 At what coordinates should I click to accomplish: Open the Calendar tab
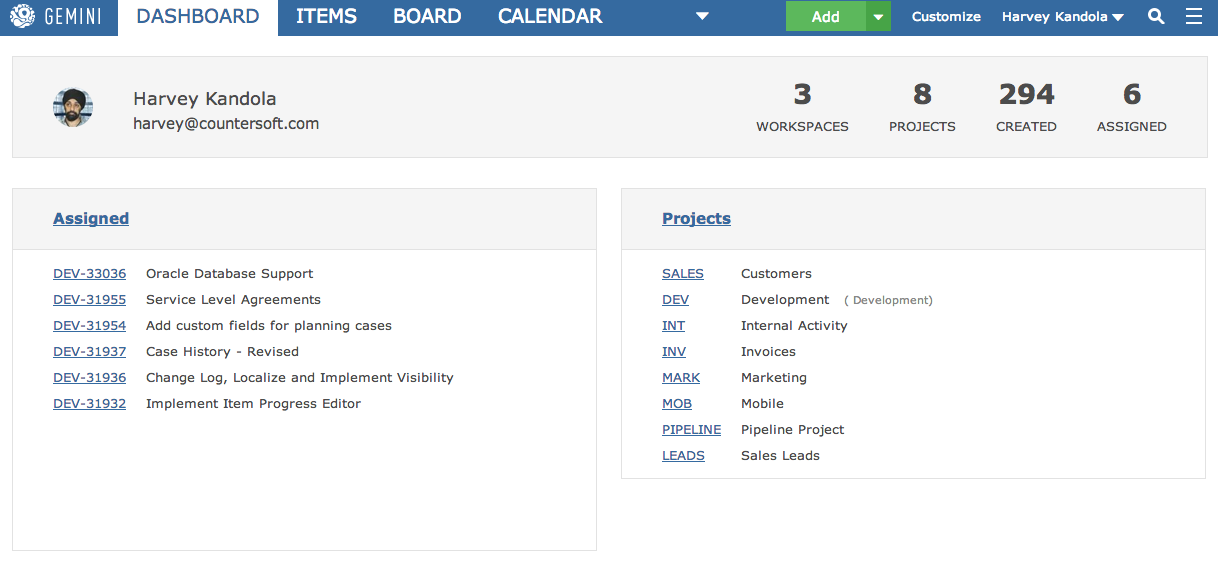550,17
